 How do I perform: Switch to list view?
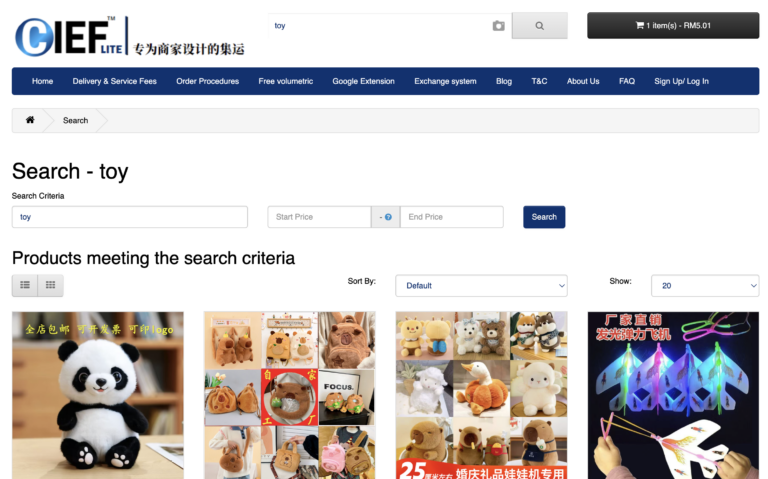click(x=25, y=285)
